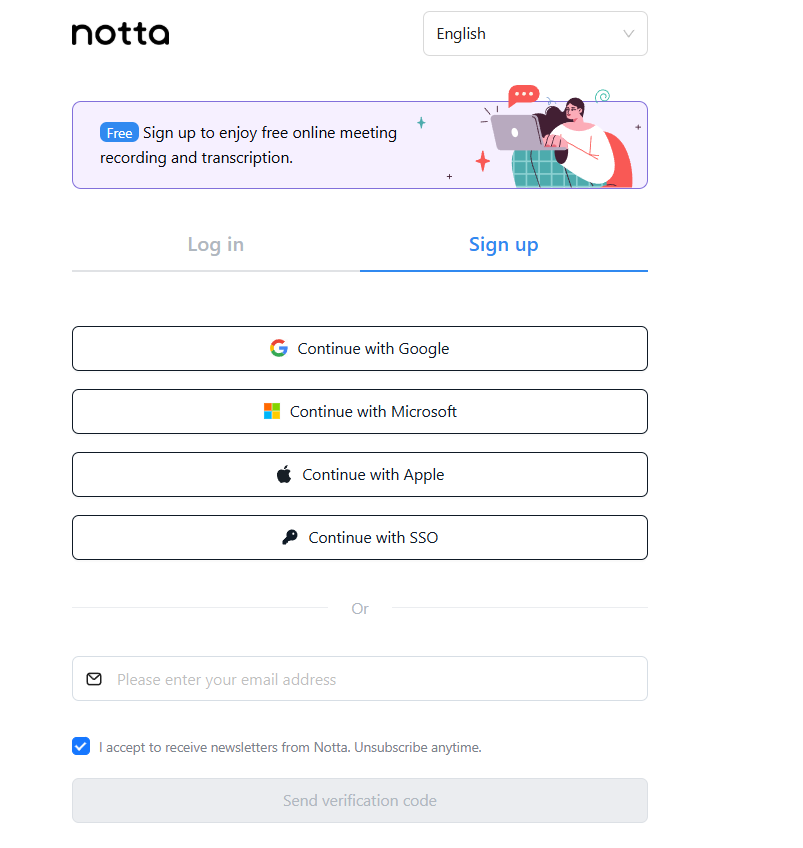803x848 pixels.
Task: Click the woman with laptop illustration
Action: coord(560,140)
